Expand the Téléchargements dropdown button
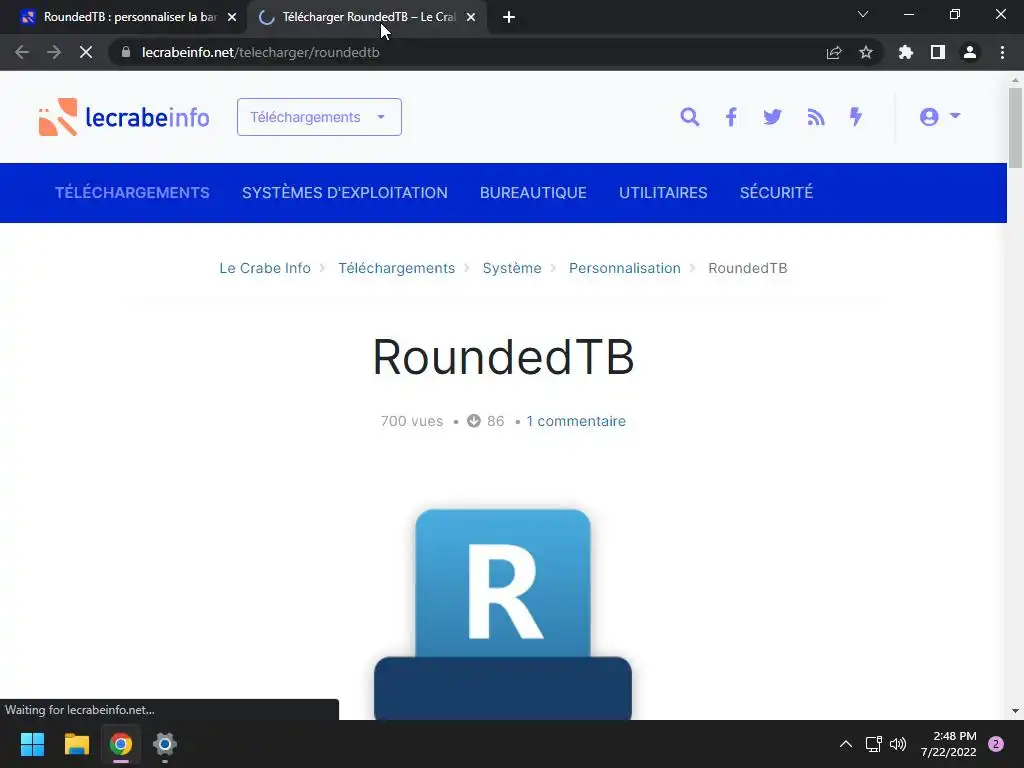This screenshot has height=768, width=1024. click(319, 117)
